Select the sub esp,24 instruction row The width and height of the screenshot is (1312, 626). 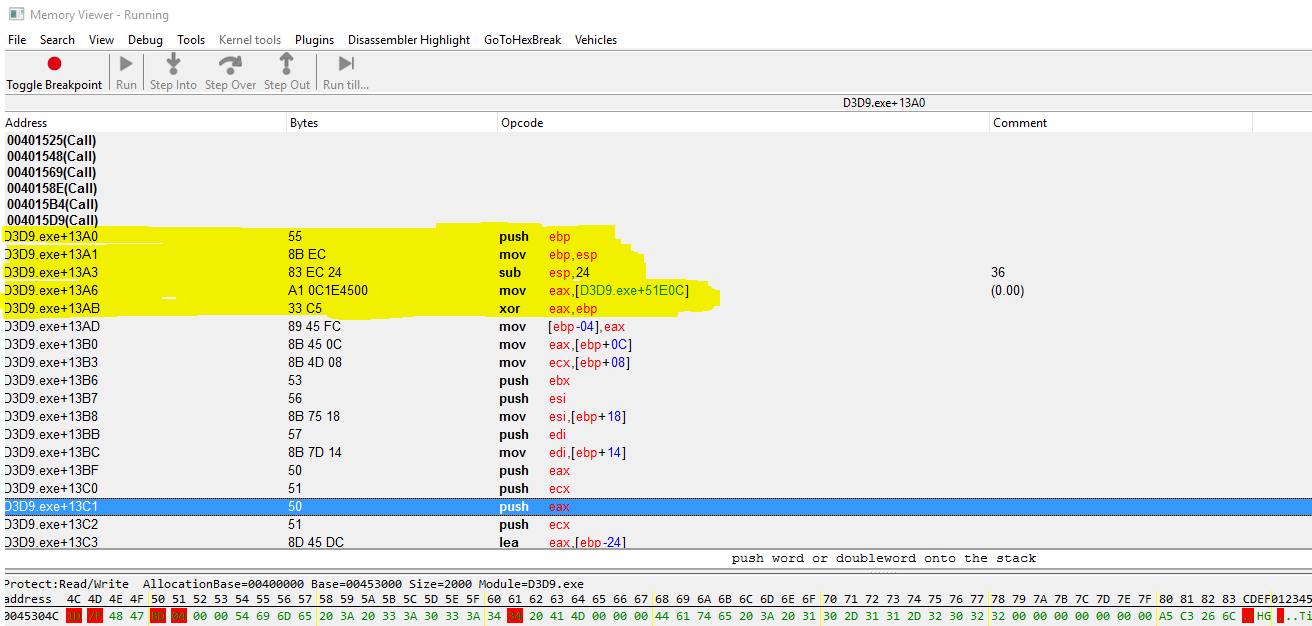[x=300, y=273]
